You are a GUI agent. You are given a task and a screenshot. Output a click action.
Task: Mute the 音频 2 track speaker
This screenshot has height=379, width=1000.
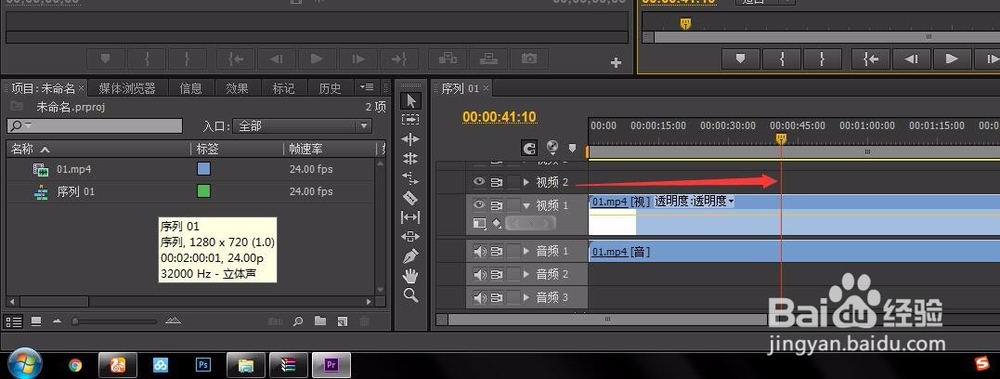click(x=480, y=274)
